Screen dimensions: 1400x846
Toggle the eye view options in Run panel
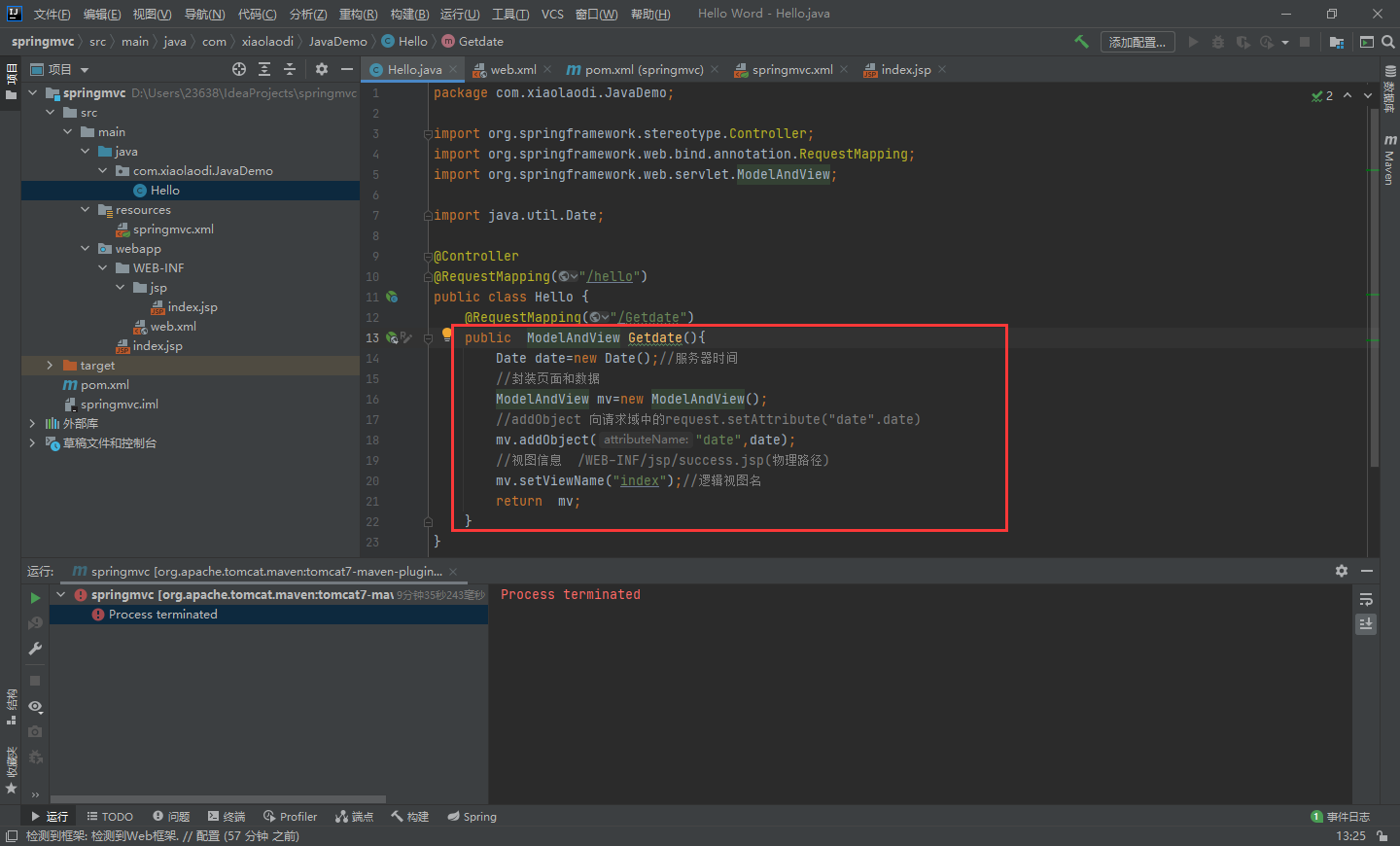(x=35, y=707)
